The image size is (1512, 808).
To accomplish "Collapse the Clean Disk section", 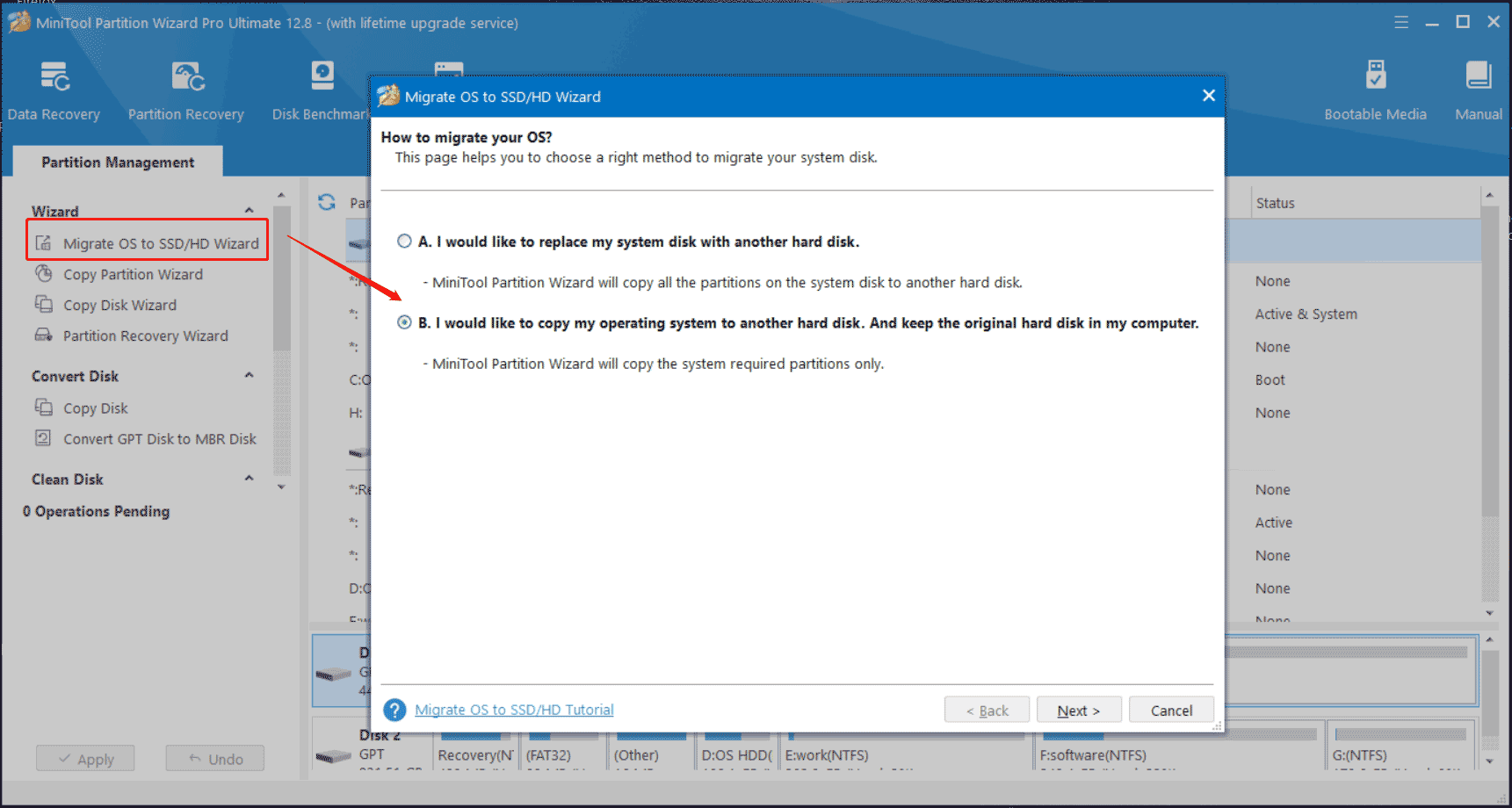I will (250, 479).
